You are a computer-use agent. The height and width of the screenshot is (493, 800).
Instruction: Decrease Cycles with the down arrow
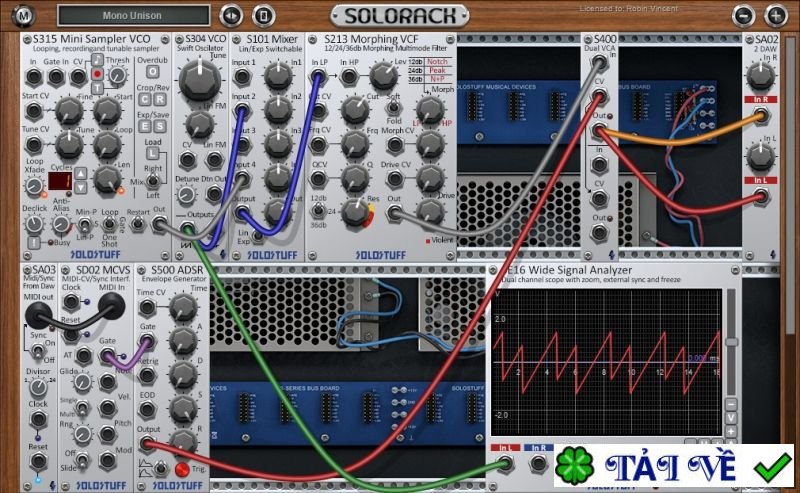pyautogui.click(x=81, y=187)
